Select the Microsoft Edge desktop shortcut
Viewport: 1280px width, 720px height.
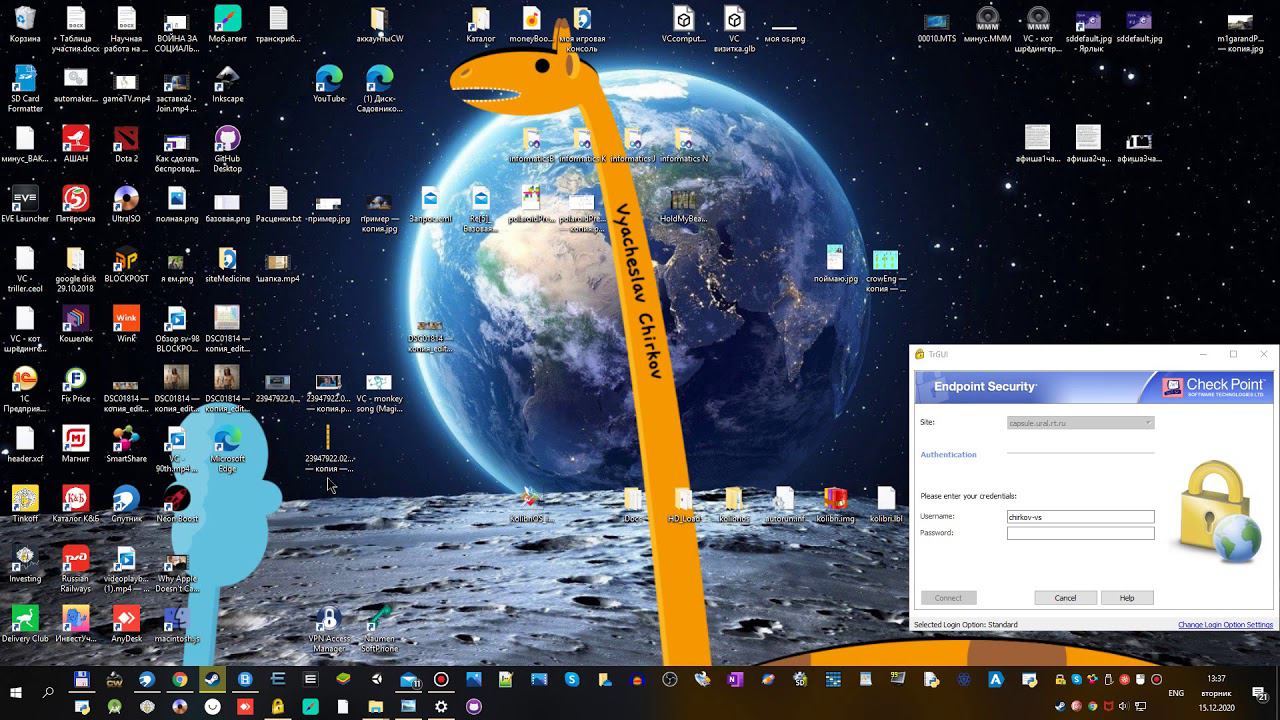(x=227, y=449)
